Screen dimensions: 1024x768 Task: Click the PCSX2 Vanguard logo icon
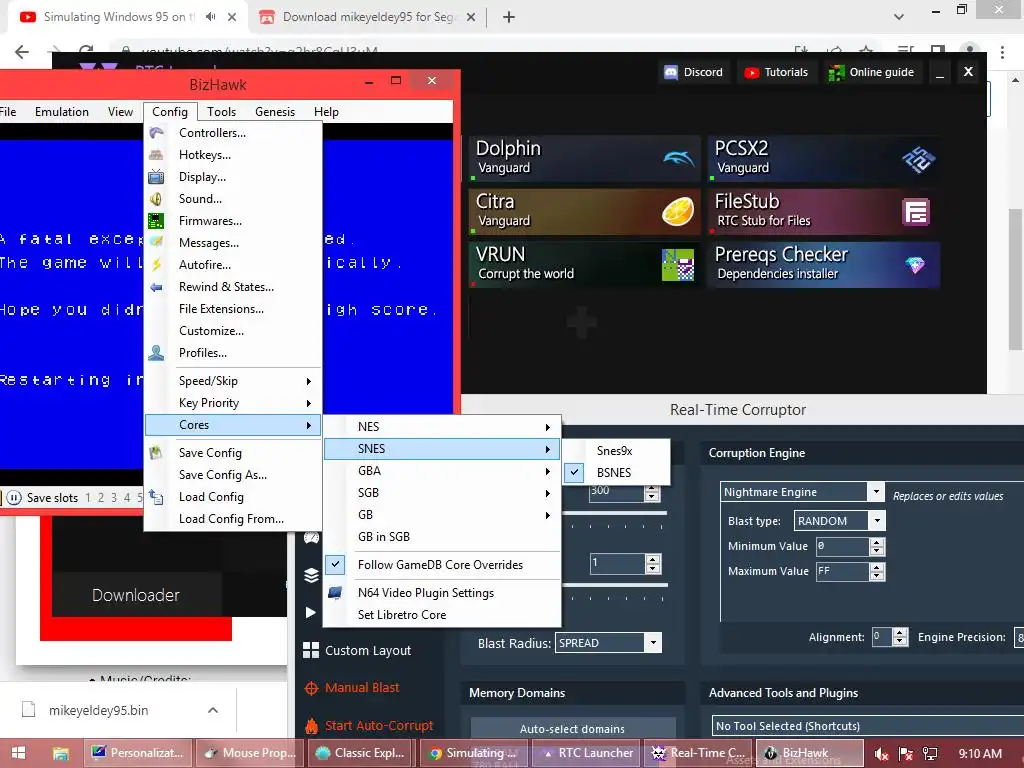coord(918,159)
